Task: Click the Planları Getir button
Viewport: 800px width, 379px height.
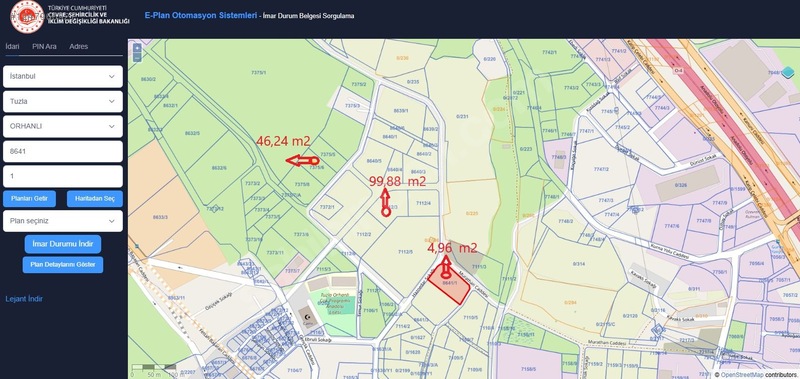Action: point(30,198)
